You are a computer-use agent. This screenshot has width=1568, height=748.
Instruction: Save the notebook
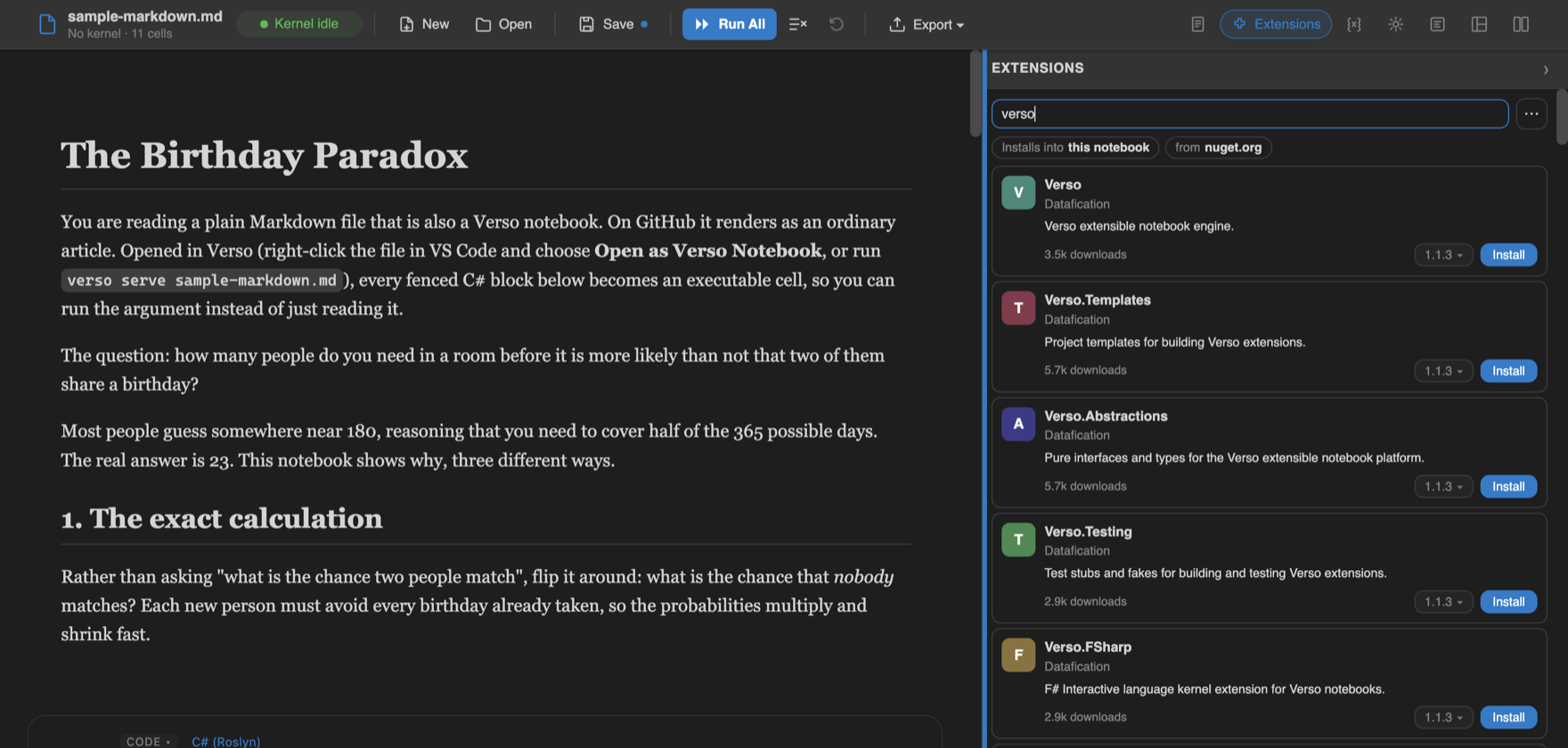pyautogui.click(x=613, y=24)
